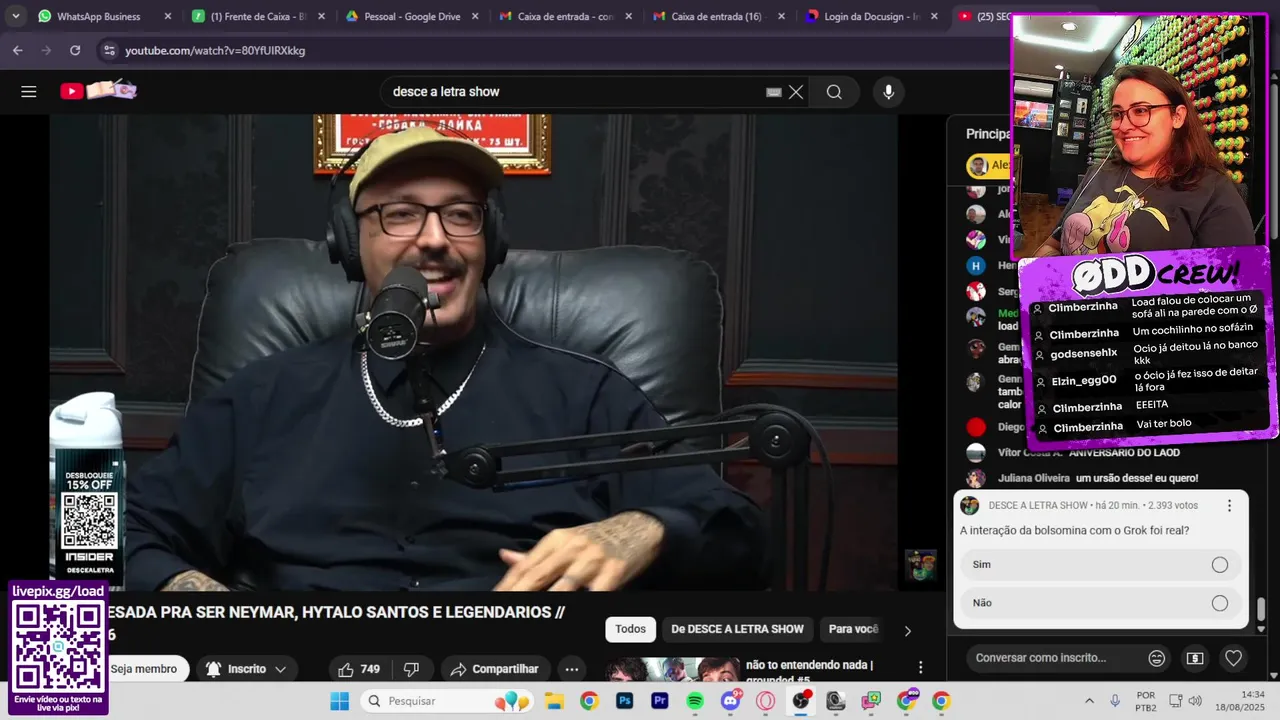This screenshot has width=1280, height=720.
Task: Switch to Caixa de entrada (16) tab
Action: 716,16
